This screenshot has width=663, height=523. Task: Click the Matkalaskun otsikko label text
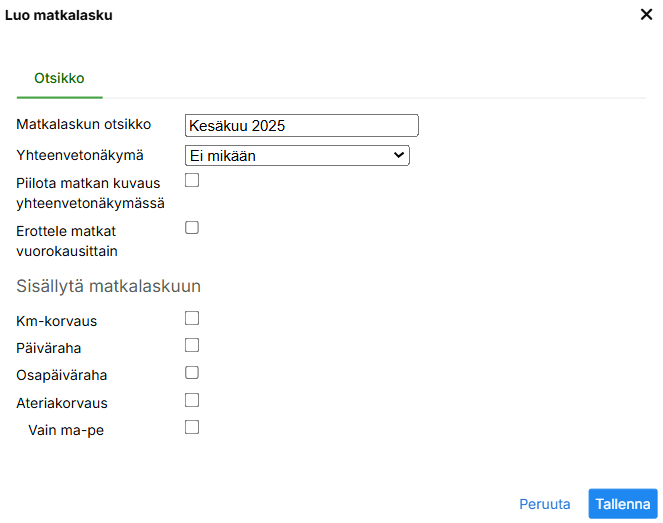(84, 125)
